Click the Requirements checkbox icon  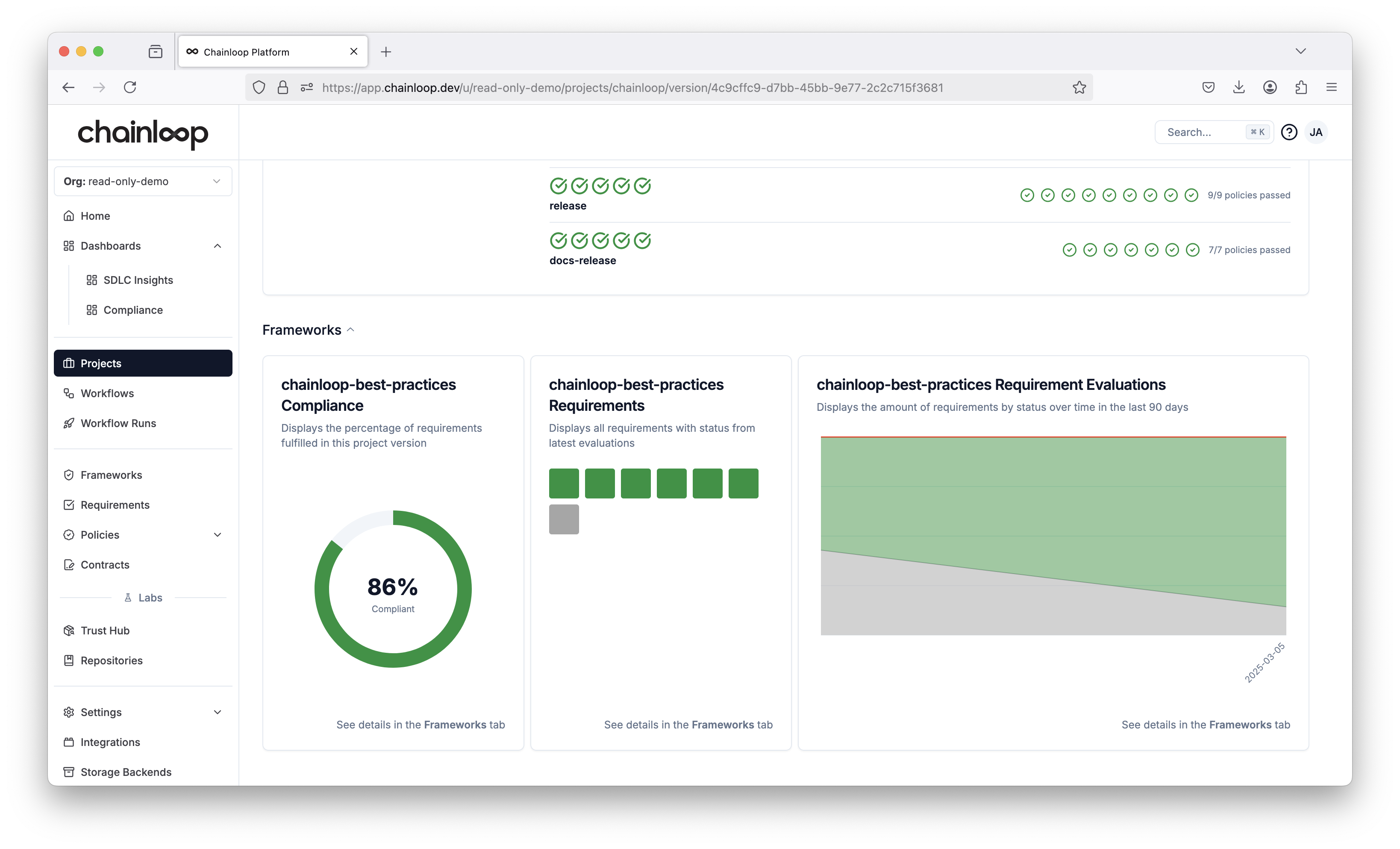(x=69, y=505)
